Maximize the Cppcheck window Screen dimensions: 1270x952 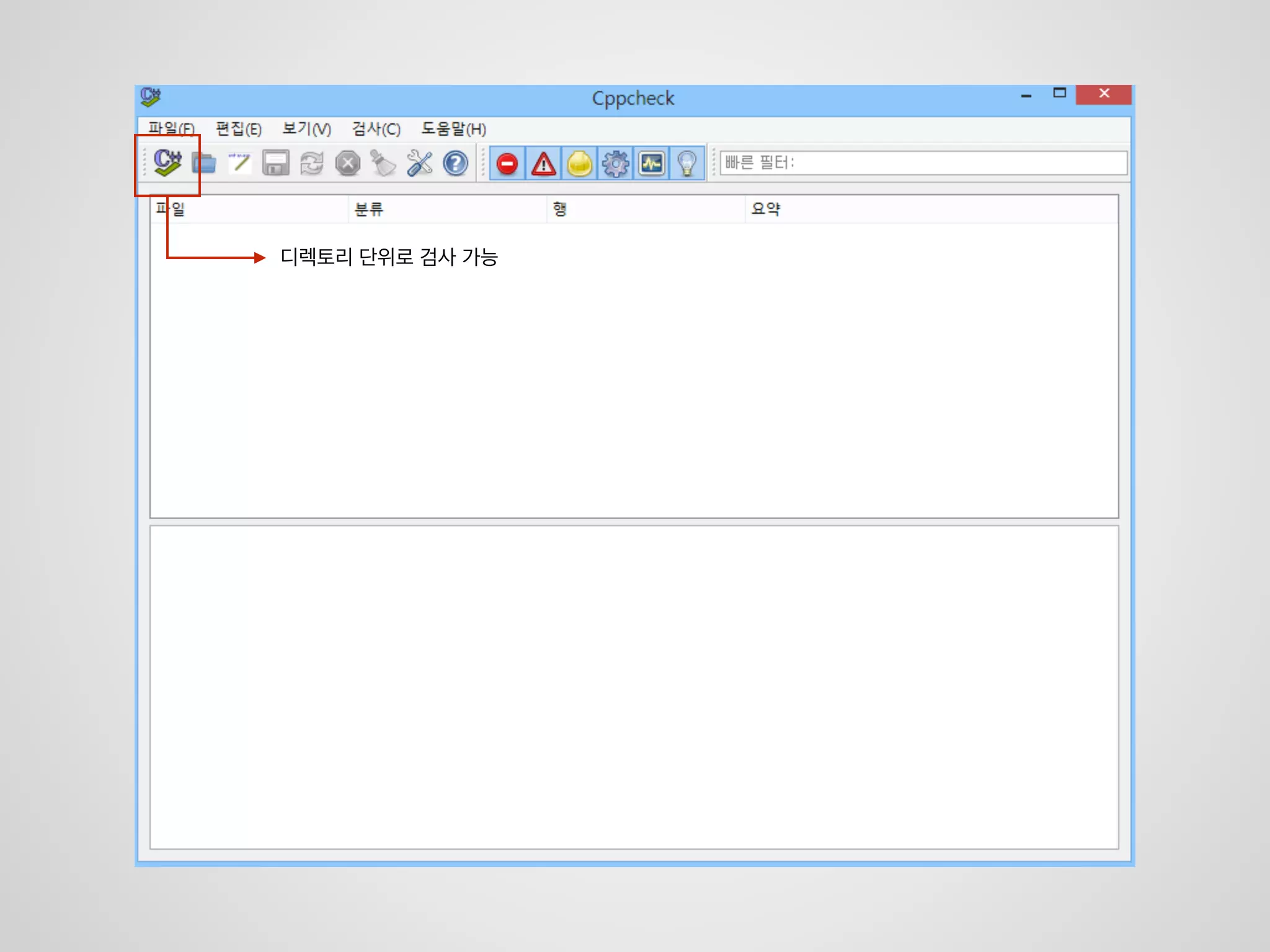click(1060, 94)
